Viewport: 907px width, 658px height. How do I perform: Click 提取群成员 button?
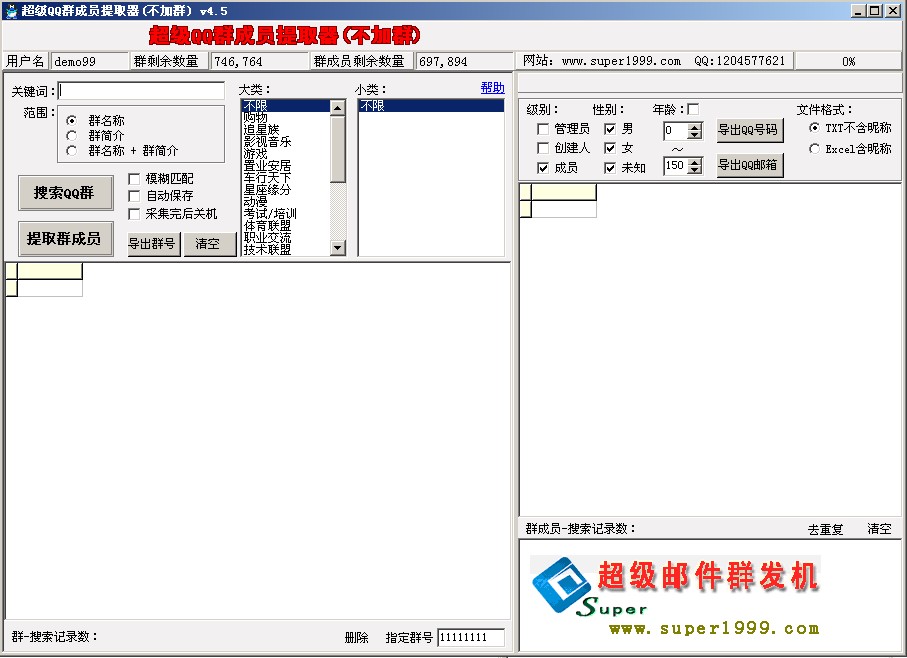click(x=65, y=238)
